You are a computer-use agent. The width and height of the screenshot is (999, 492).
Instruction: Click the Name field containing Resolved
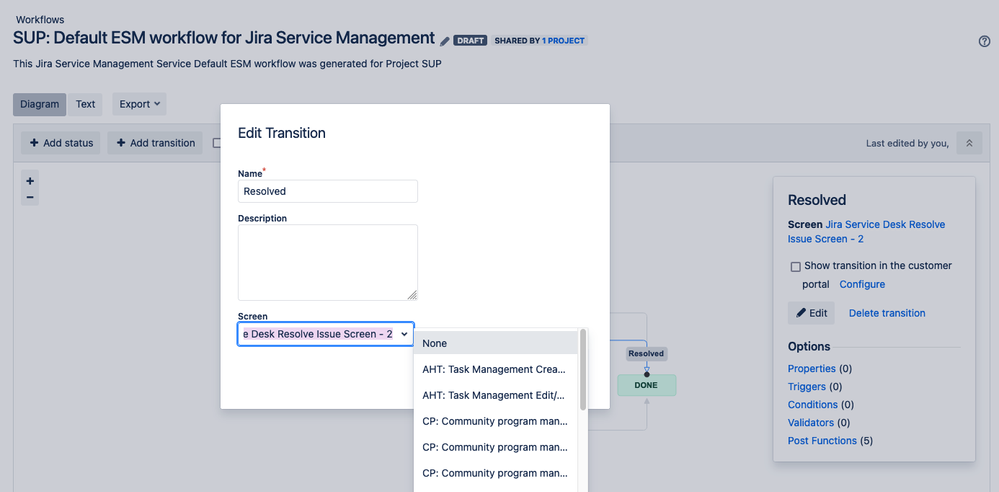[x=327, y=191]
